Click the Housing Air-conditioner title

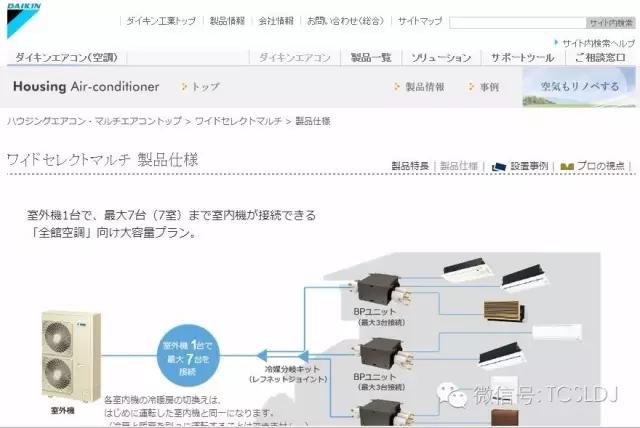(86, 86)
